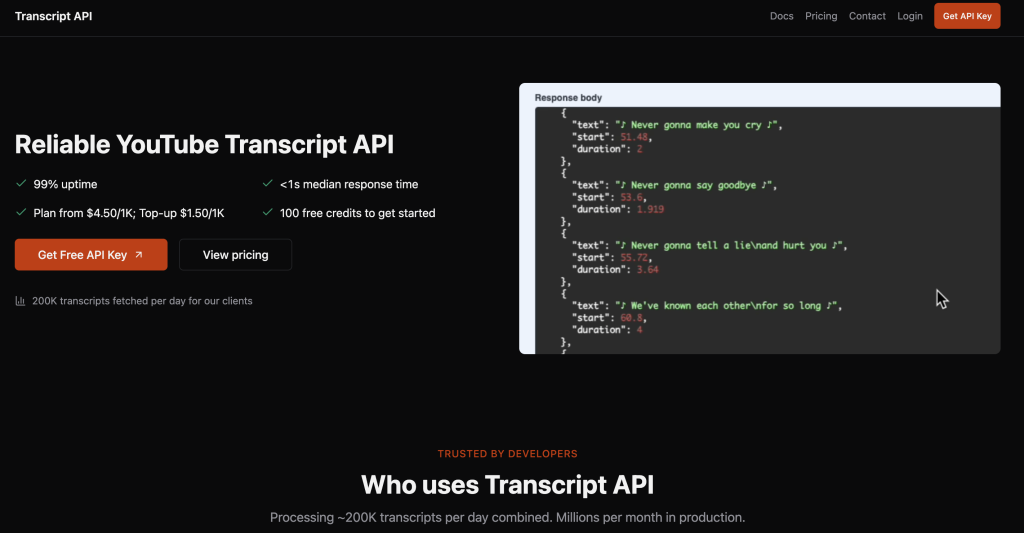Click the checkmark icon beside 99% uptime
1024x533 pixels.
[x=21, y=184]
